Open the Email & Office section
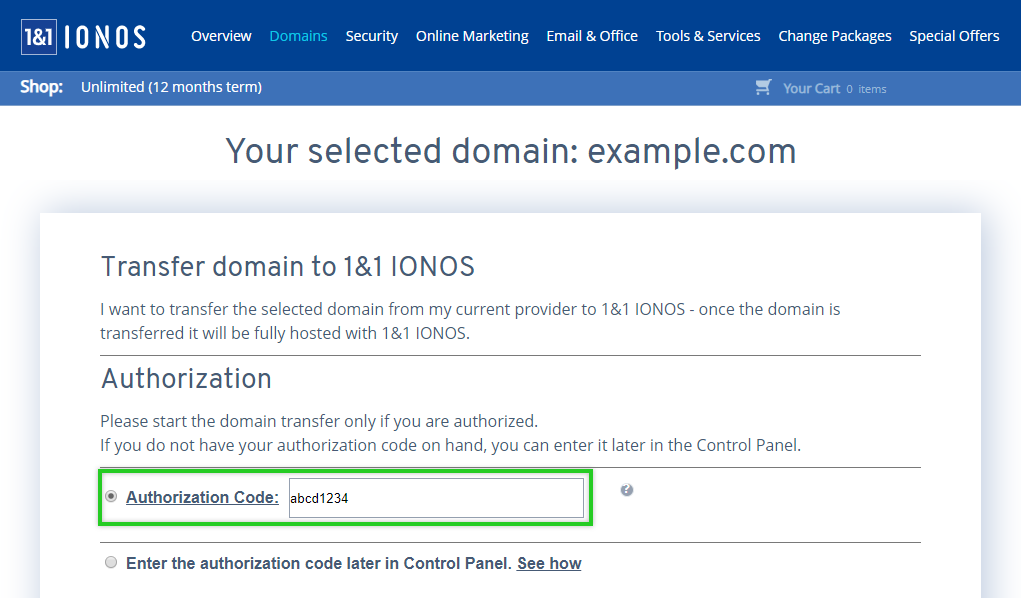The image size is (1021, 598). click(x=592, y=36)
